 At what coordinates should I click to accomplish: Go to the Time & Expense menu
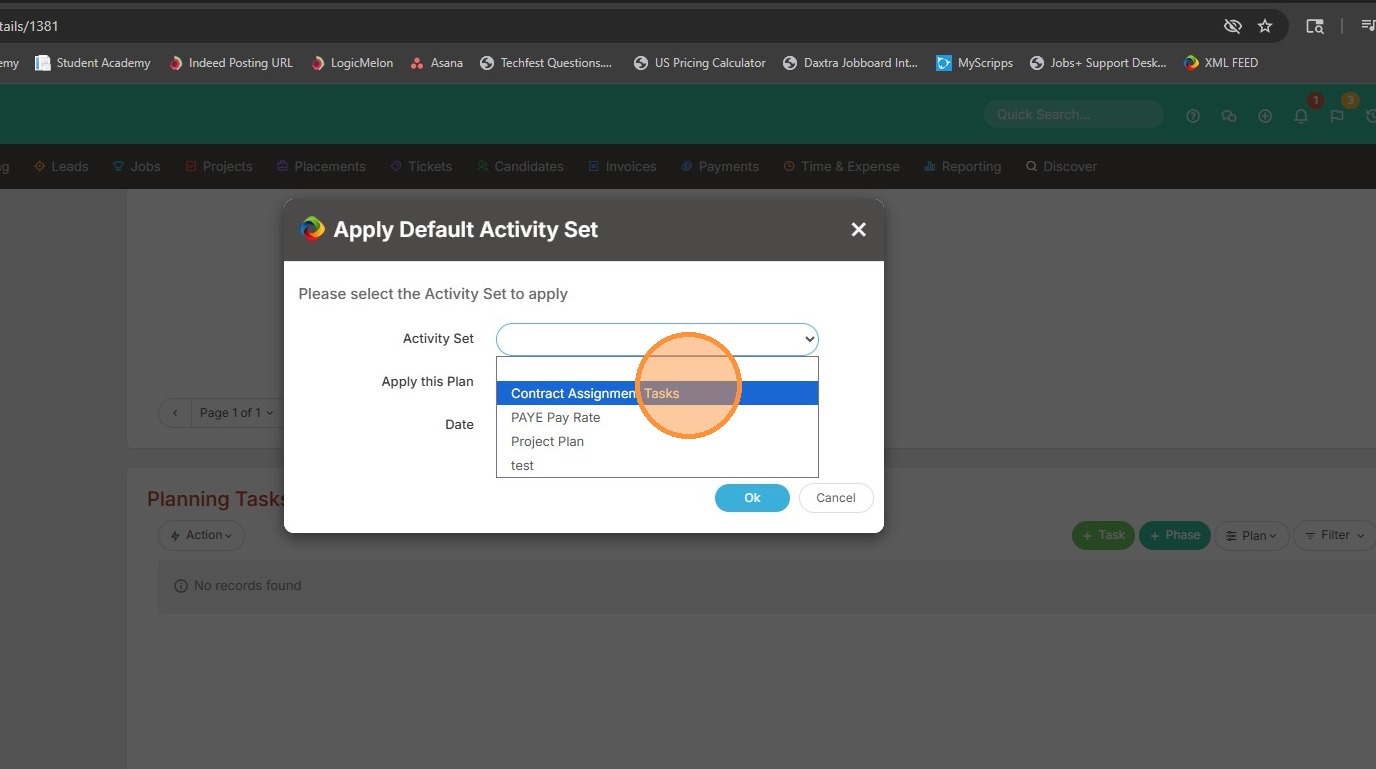[x=841, y=167]
